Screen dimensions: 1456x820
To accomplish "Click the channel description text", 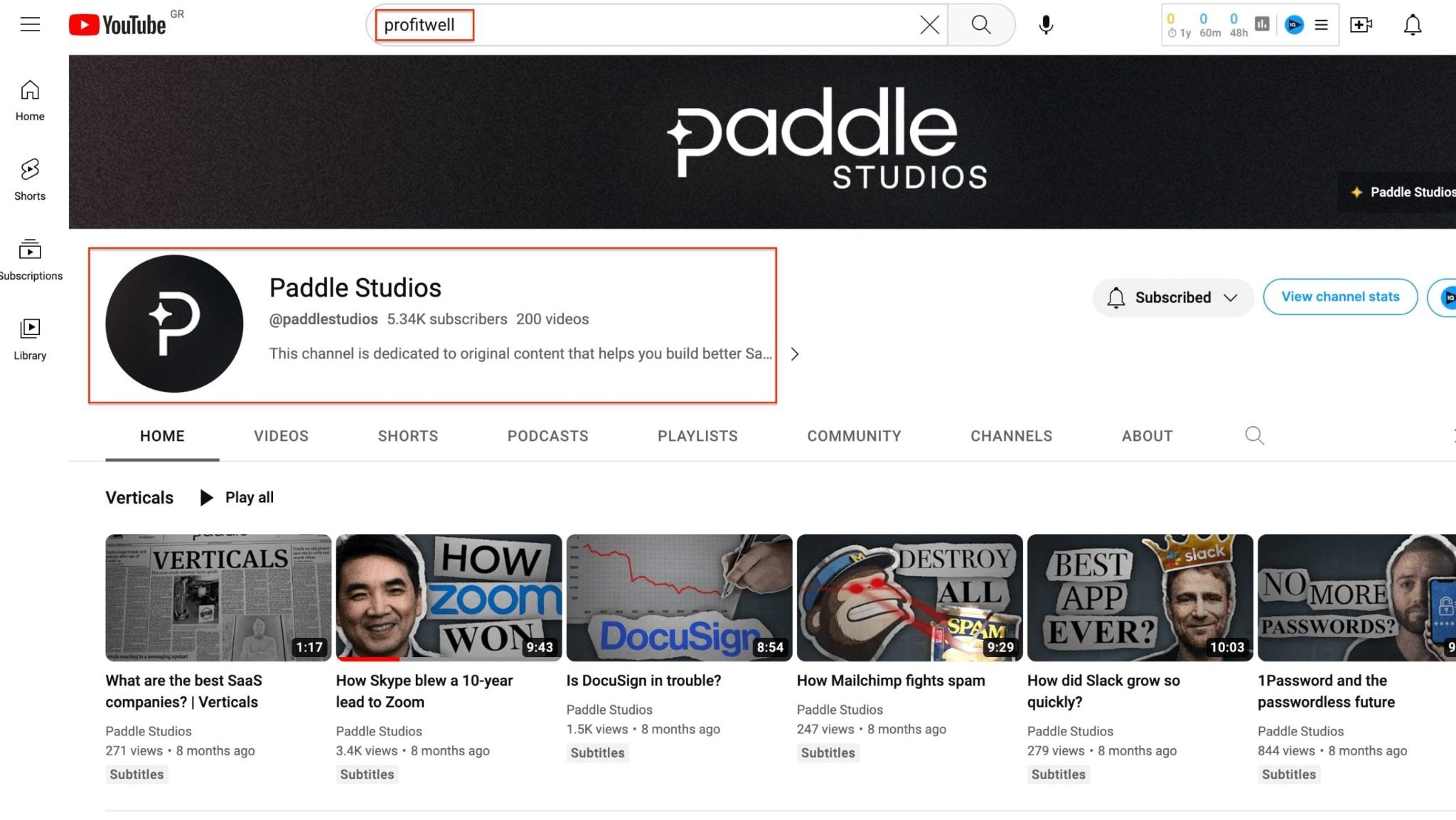I will [520, 353].
